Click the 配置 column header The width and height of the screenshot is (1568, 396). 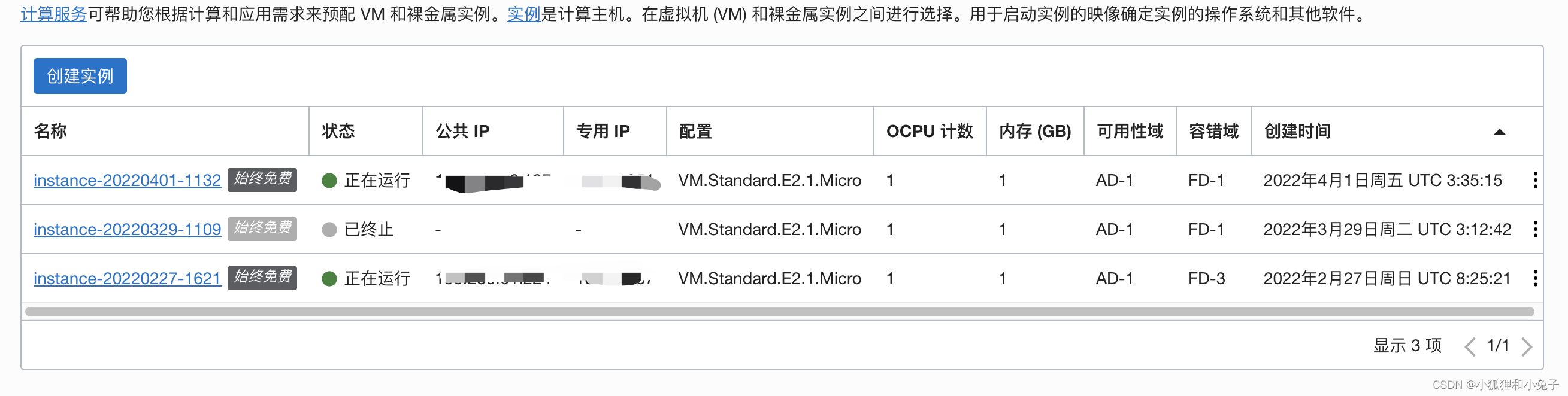695,131
